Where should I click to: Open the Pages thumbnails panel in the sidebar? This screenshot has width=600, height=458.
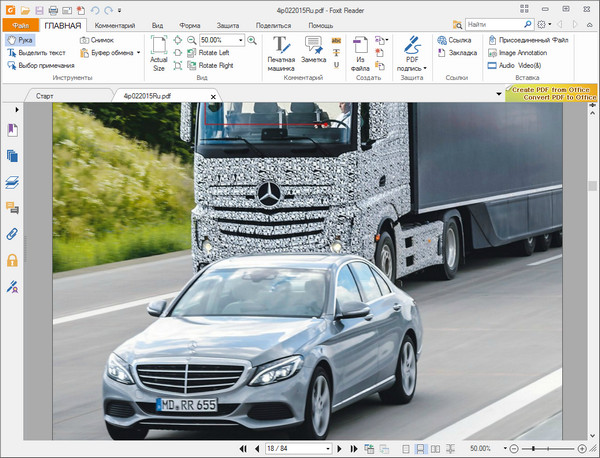tap(13, 156)
